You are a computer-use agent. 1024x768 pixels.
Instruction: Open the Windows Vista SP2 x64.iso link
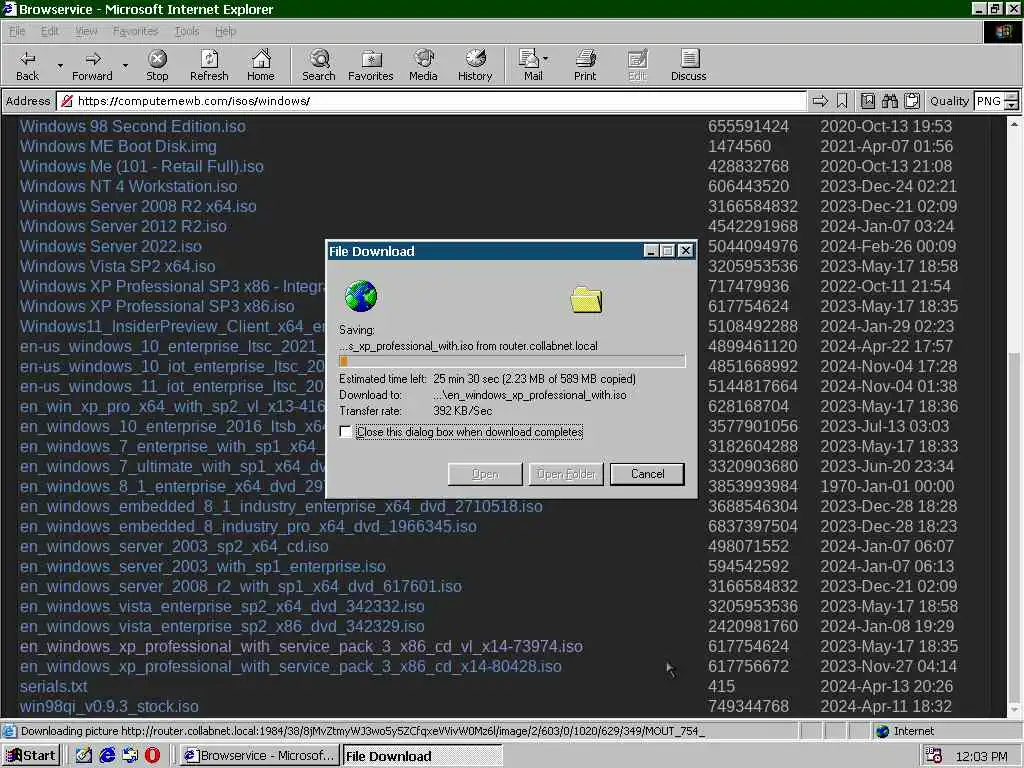coord(118,266)
